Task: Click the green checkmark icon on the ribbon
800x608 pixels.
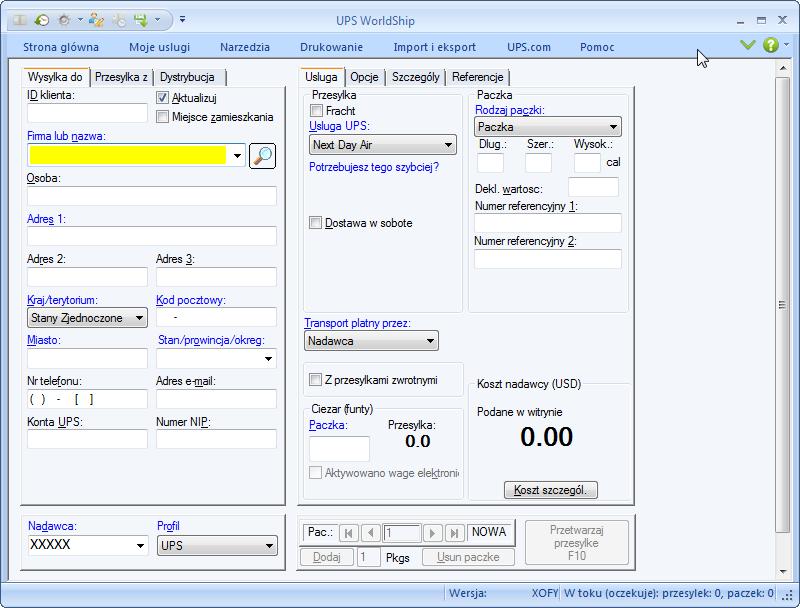Action: click(x=747, y=45)
